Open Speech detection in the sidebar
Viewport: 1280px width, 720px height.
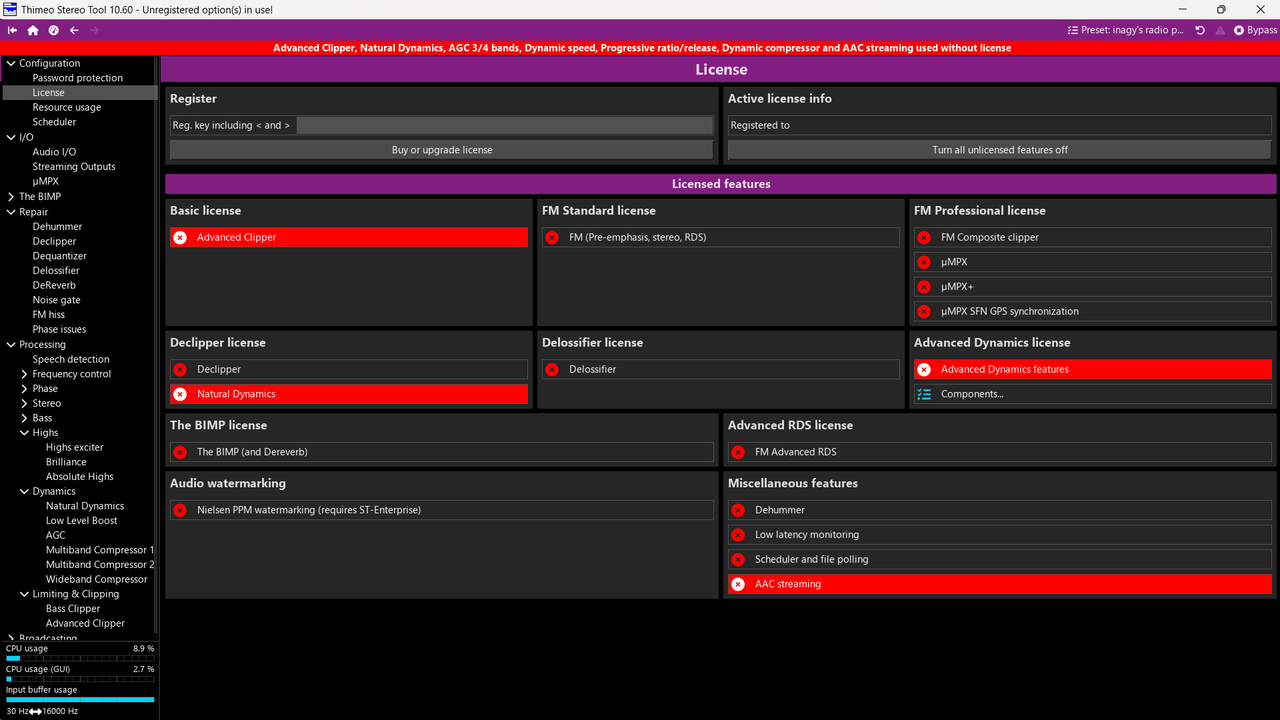point(71,359)
